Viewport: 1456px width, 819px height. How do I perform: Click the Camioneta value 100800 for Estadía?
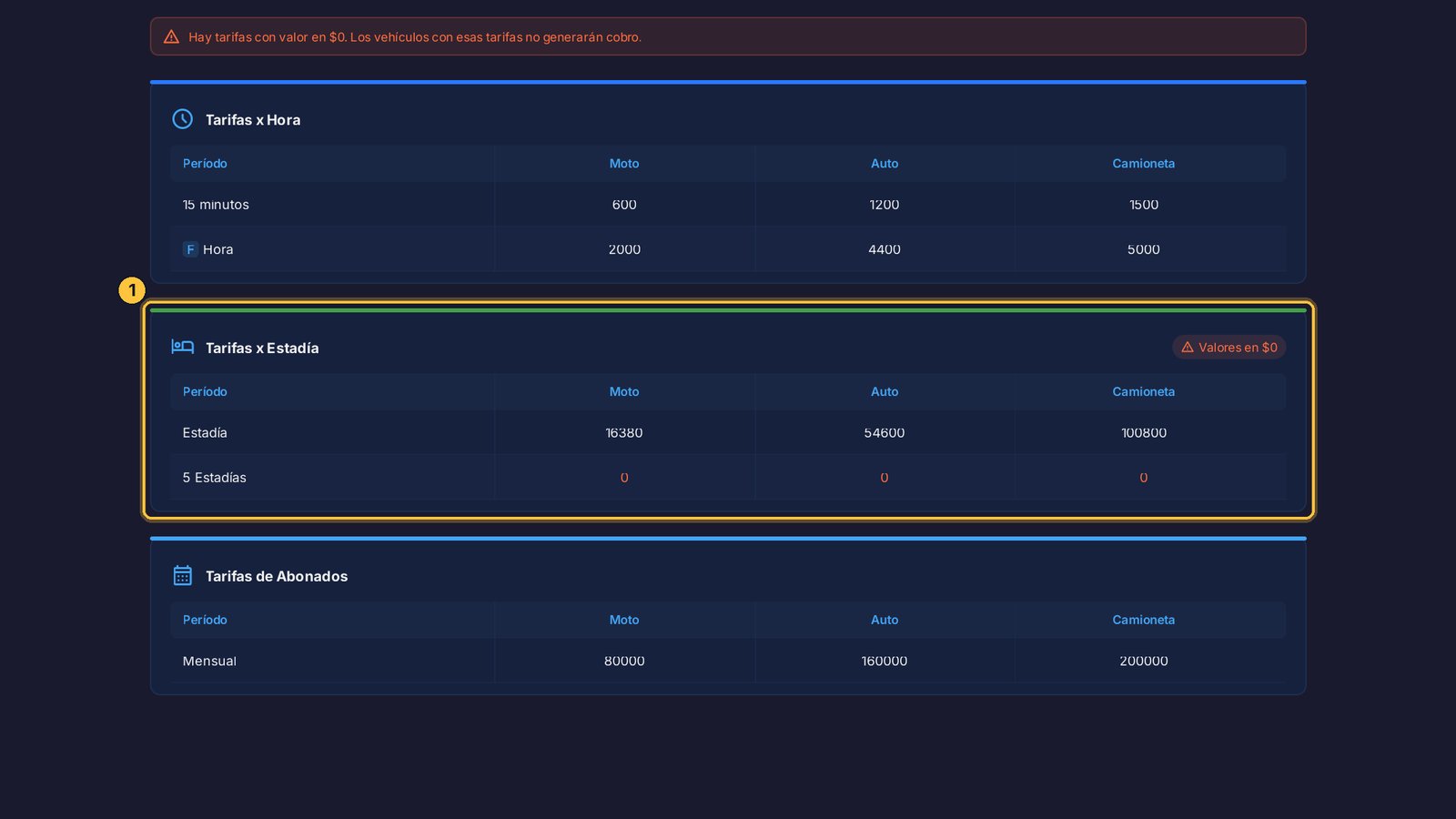point(1144,433)
